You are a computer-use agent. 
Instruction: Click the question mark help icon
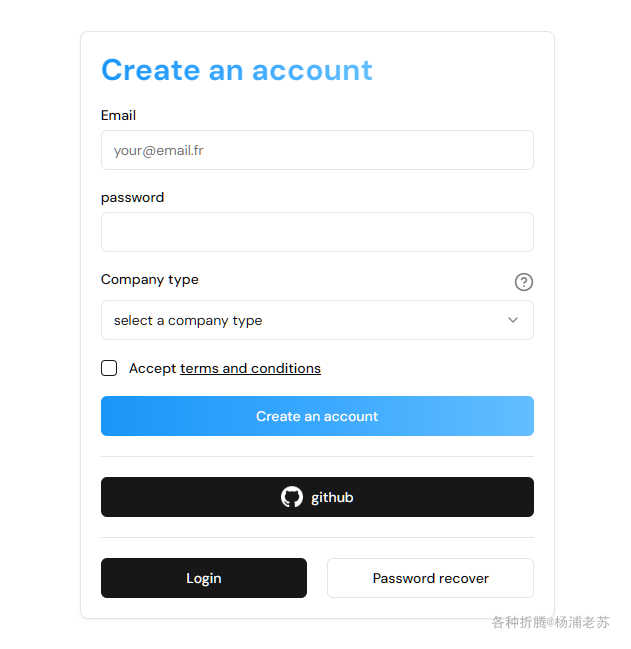tap(523, 282)
